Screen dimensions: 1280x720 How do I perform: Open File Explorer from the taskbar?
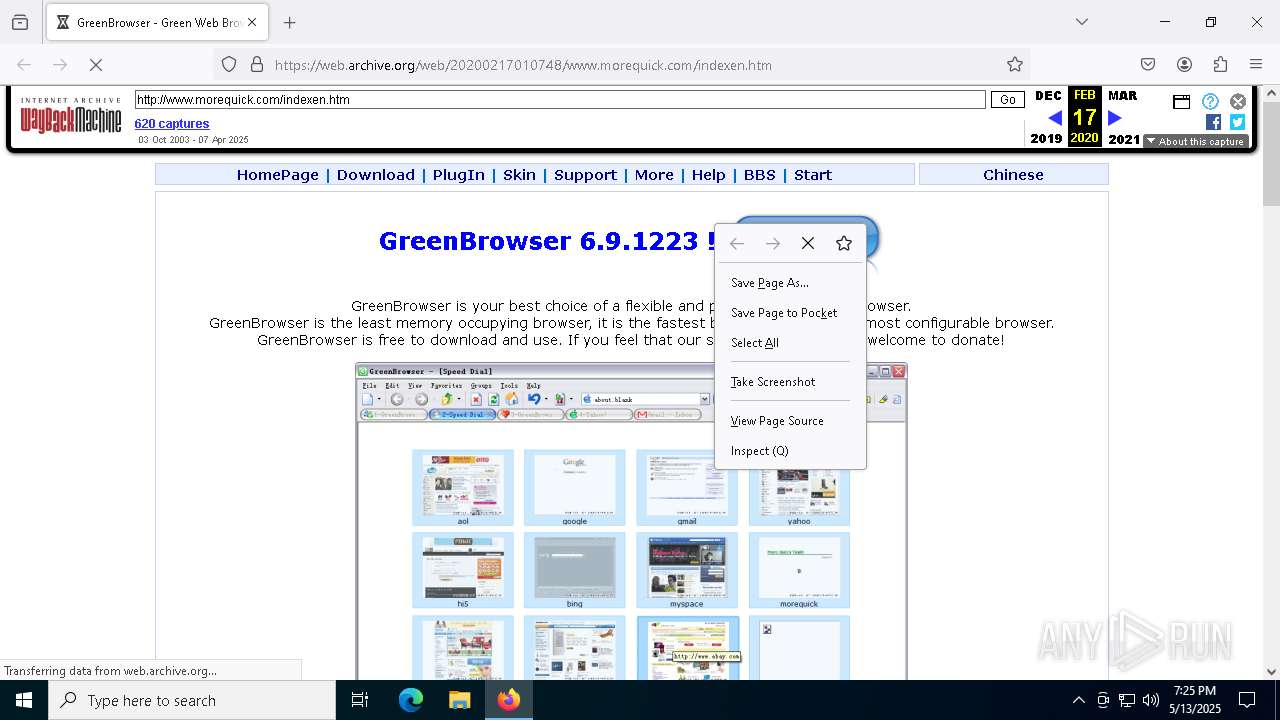pos(459,700)
